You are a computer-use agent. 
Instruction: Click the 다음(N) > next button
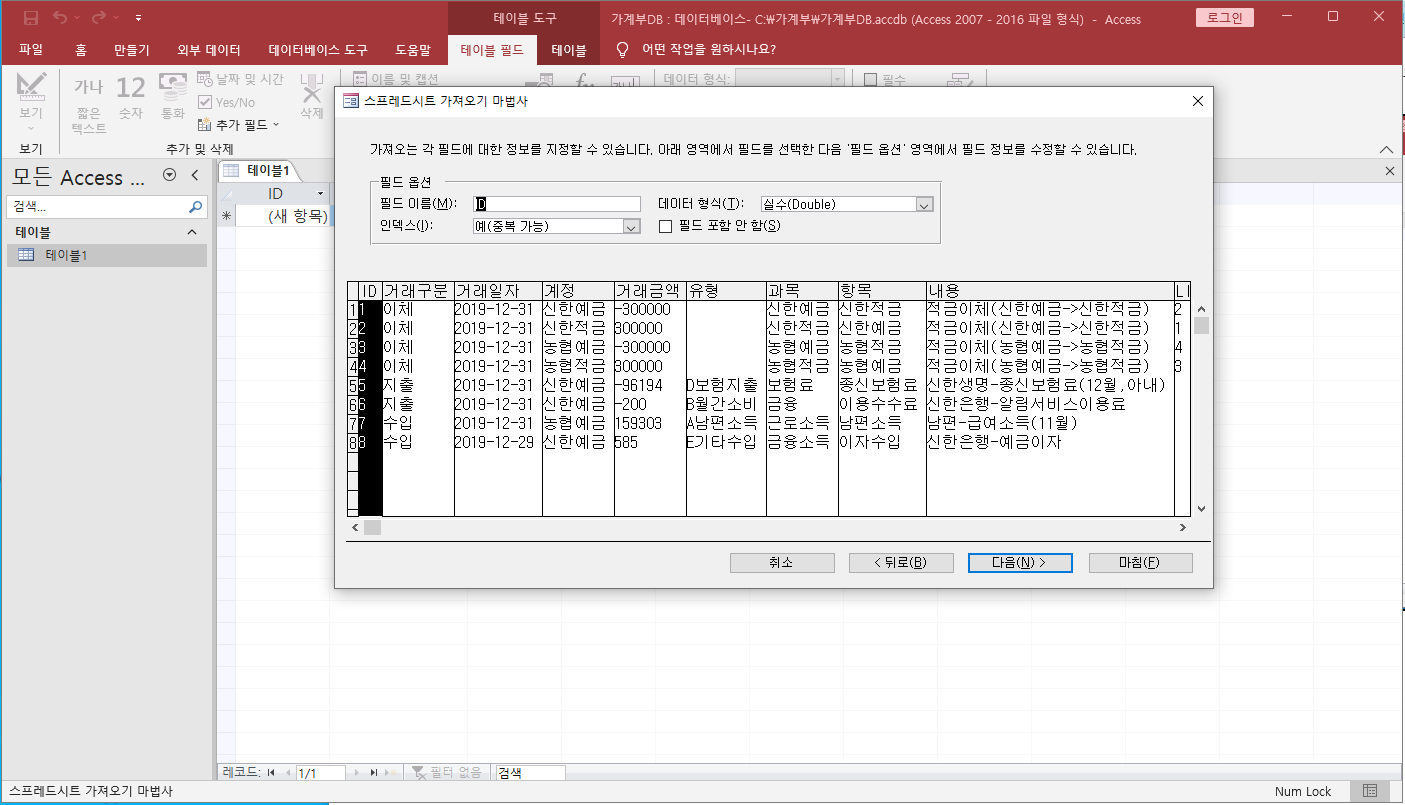(1020, 563)
